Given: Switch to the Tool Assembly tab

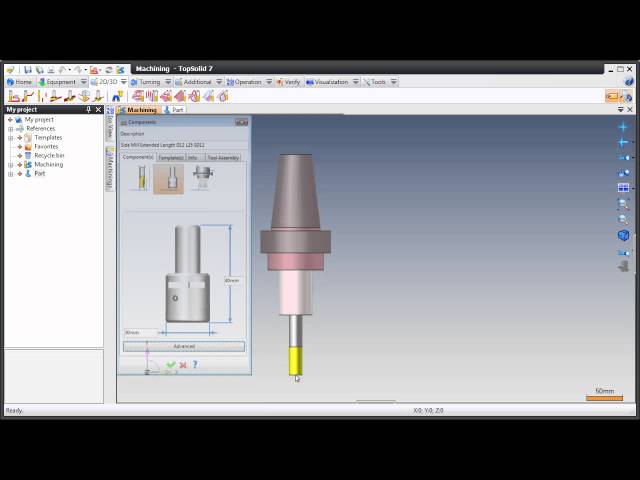Looking at the screenshot, I should click(223, 157).
